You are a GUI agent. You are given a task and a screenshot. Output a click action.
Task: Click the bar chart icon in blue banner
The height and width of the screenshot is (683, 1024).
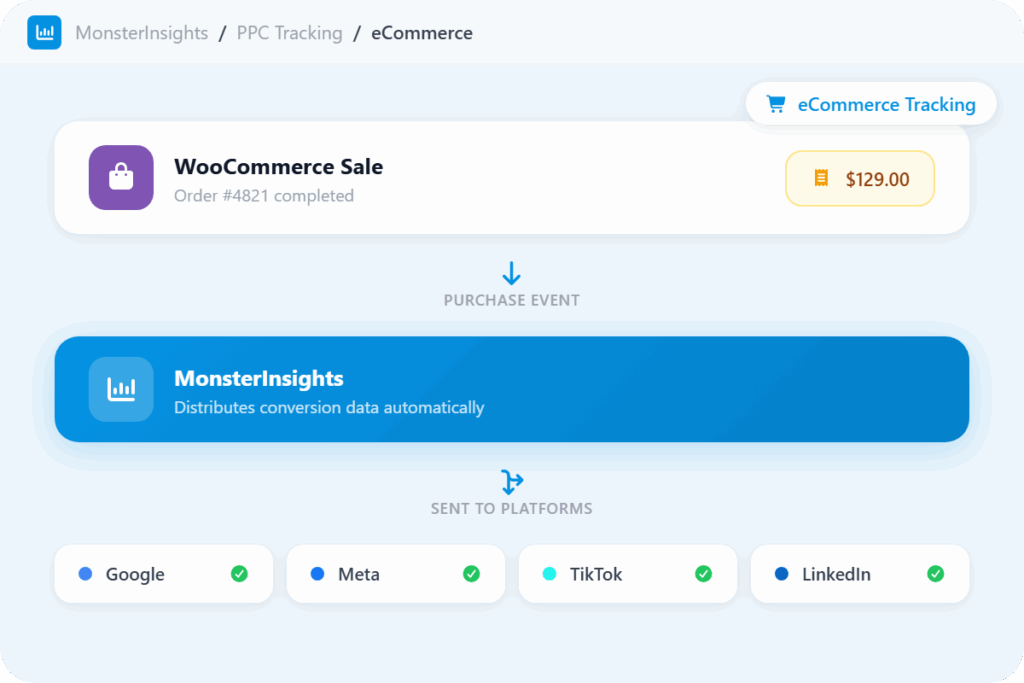coord(121,389)
